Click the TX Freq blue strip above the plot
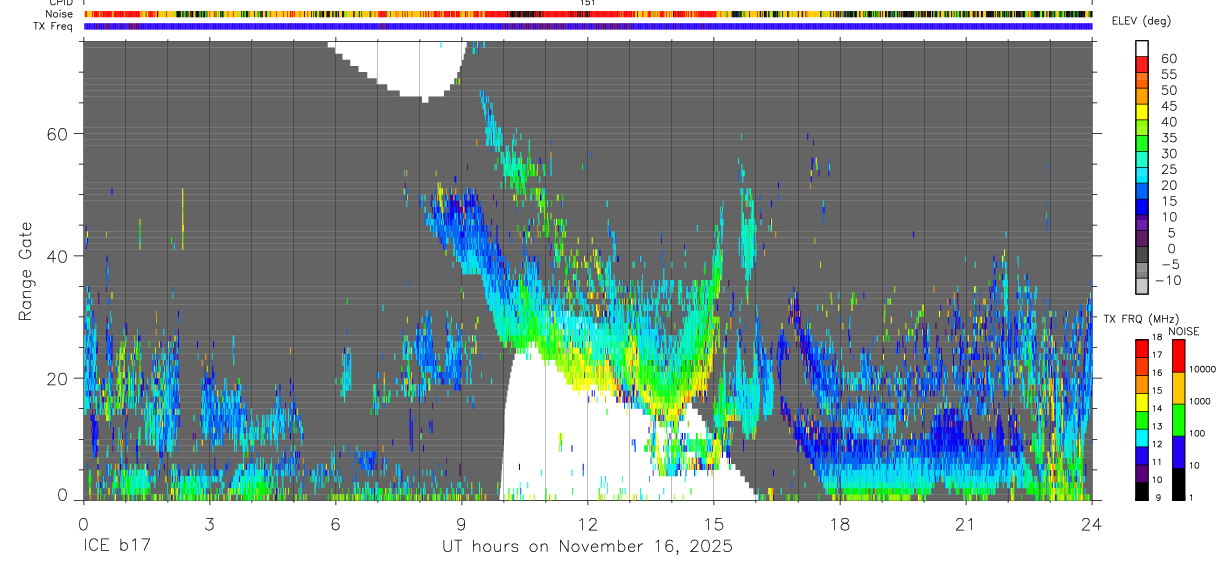This screenshot has width=1228, height=567. click(x=587, y=26)
